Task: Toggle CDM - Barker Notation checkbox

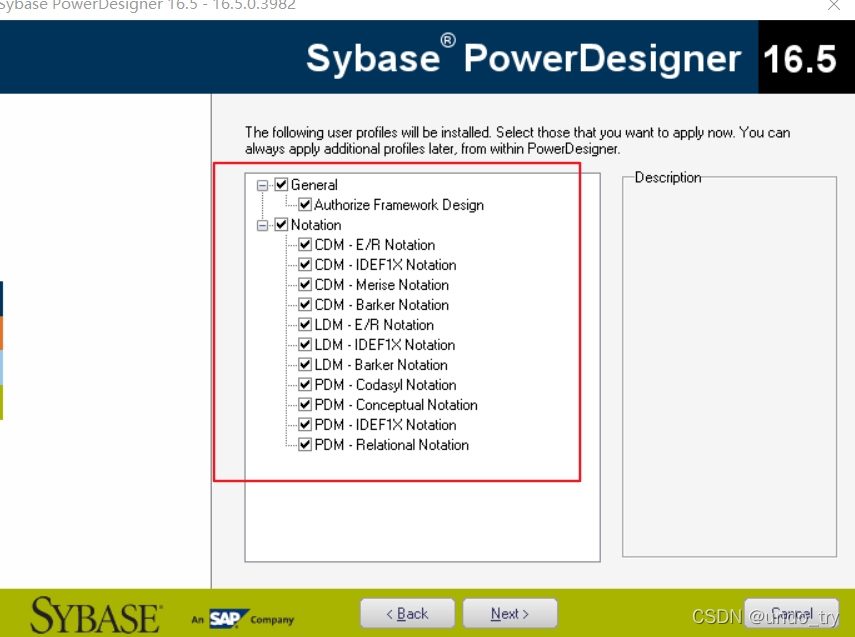Action: [305, 304]
